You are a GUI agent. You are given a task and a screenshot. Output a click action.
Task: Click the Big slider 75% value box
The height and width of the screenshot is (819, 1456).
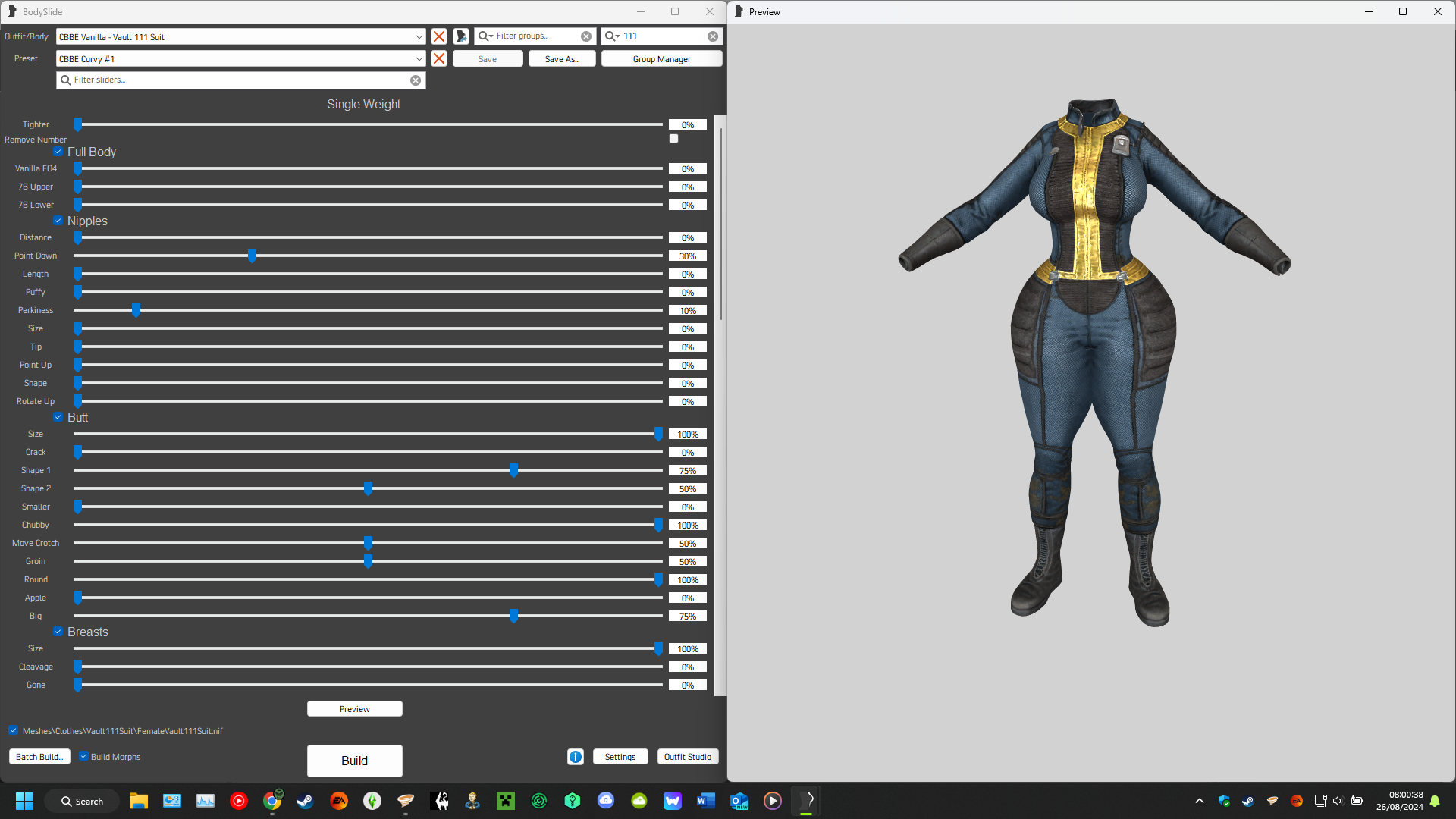coord(688,616)
